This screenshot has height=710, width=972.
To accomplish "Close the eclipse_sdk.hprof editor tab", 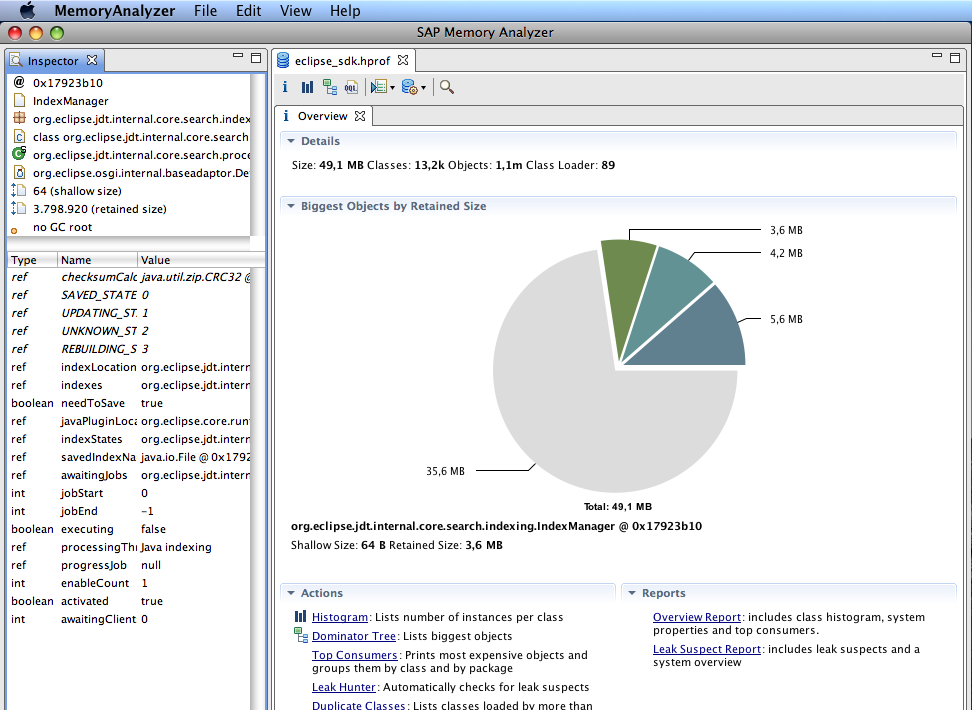I will (x=403, y=60).
